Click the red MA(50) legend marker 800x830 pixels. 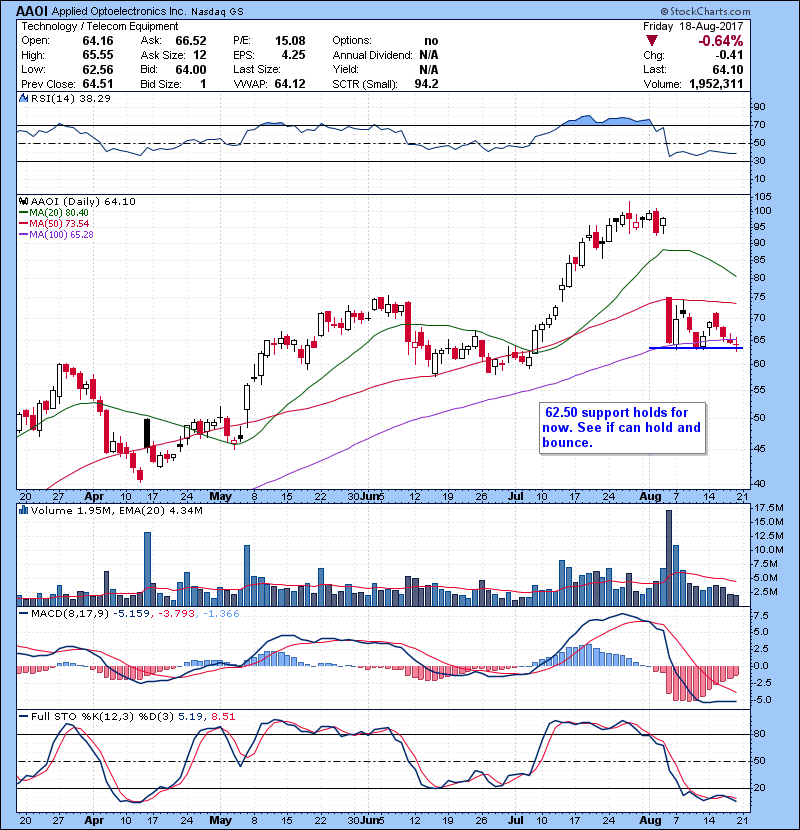pos(22,223)
